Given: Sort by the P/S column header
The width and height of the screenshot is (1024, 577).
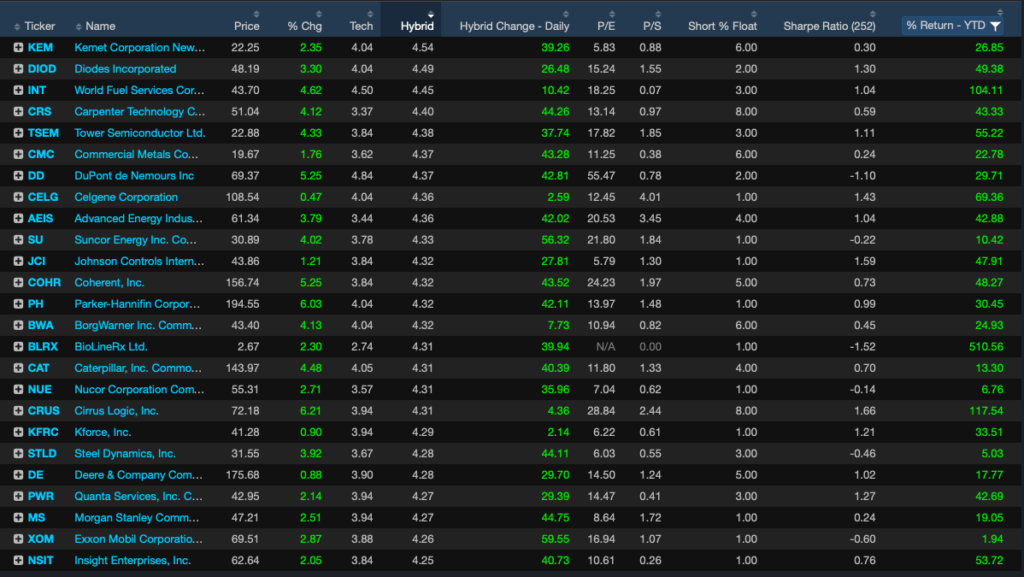Looking at the screenshot, I should click(x=652, y=26).
